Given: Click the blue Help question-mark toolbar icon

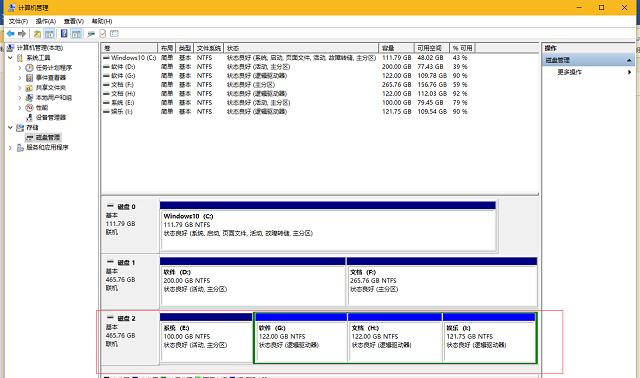Looking at the screenshot, I should (x=64, y=33).
